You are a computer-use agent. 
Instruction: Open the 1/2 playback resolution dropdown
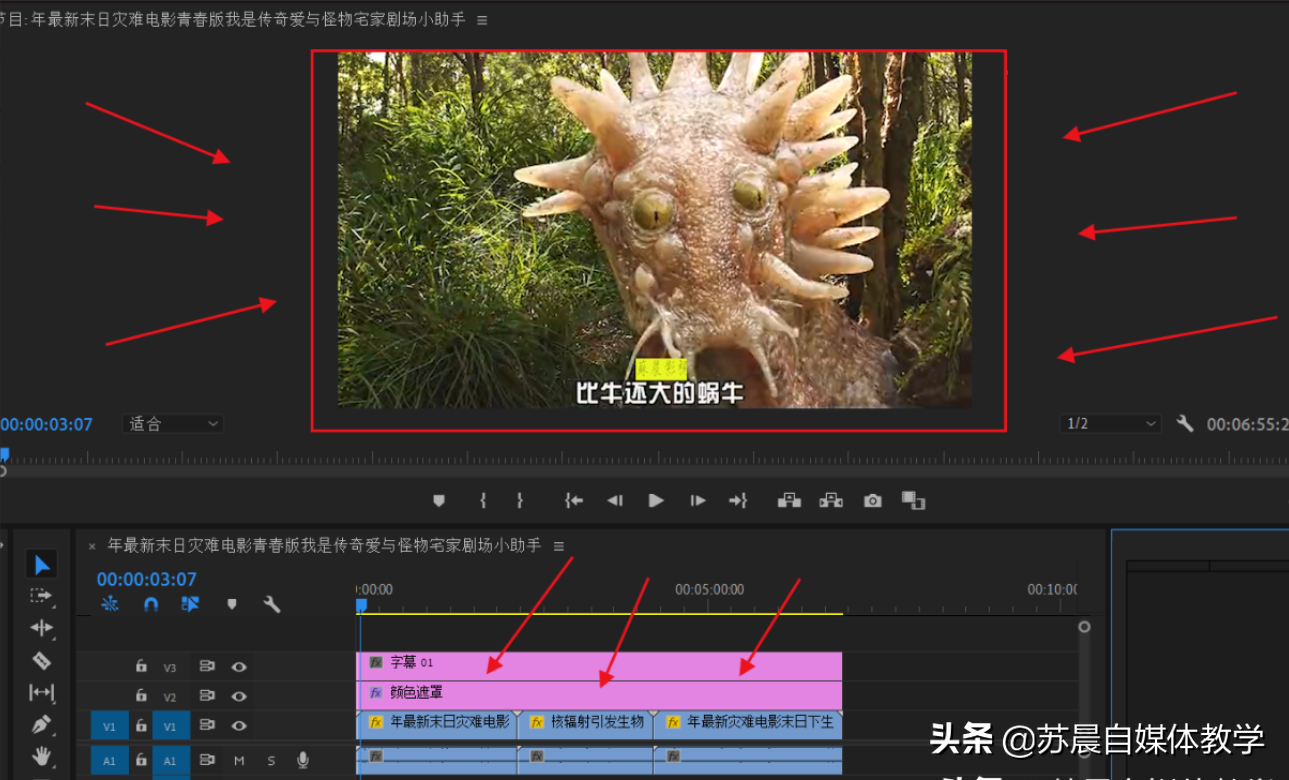[1111, 424]
